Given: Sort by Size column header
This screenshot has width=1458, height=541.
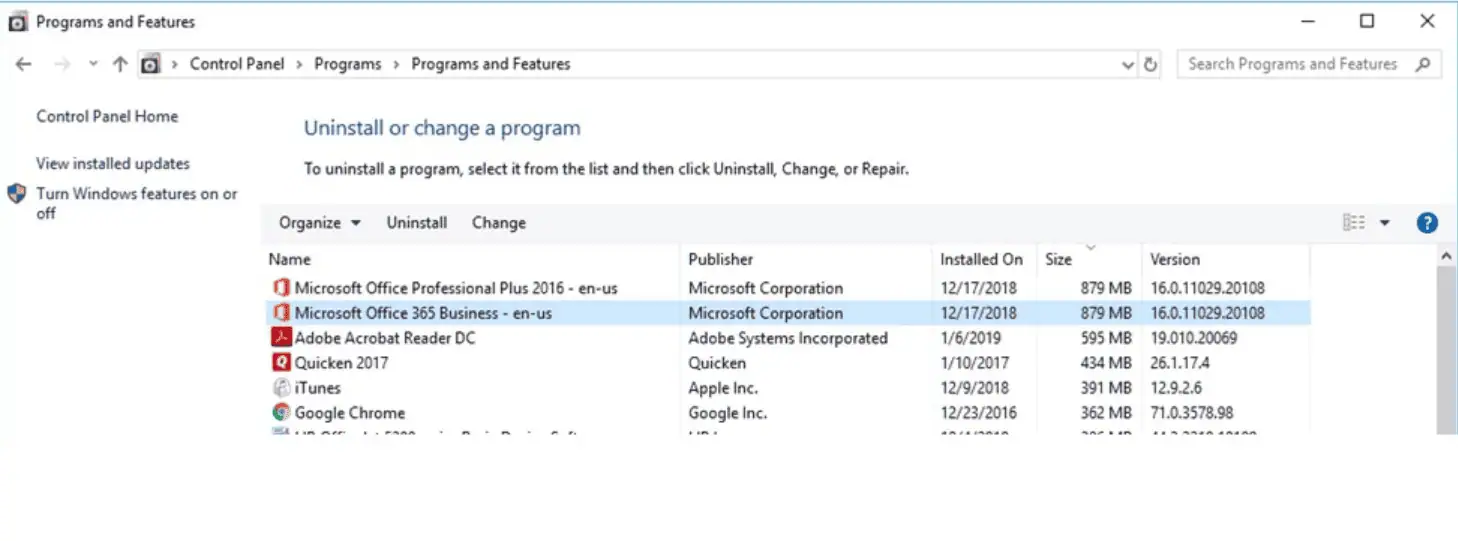Looking at the screenshot, I should 1089,259.
